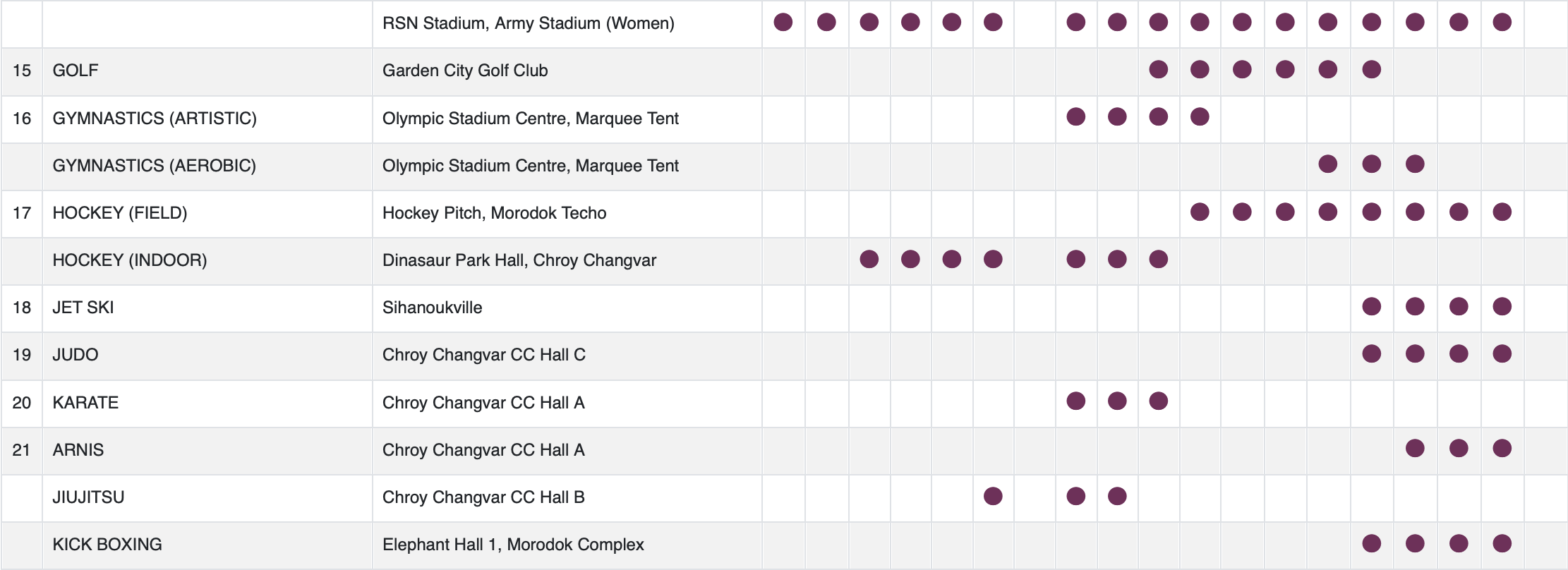Click the first schedule dot in the Golf row

[1158, 70]
